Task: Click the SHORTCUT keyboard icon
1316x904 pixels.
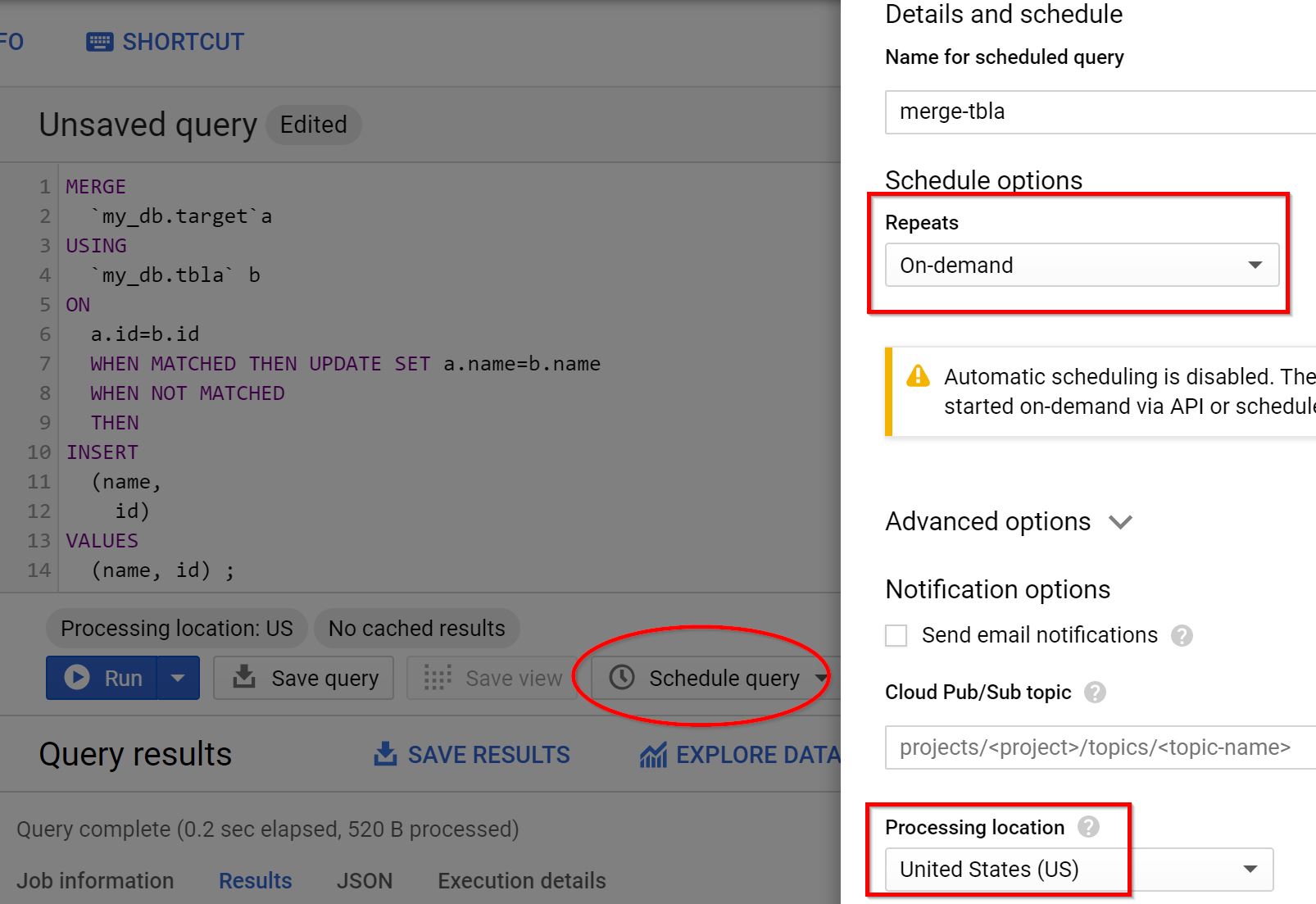Action: (99, 42)
